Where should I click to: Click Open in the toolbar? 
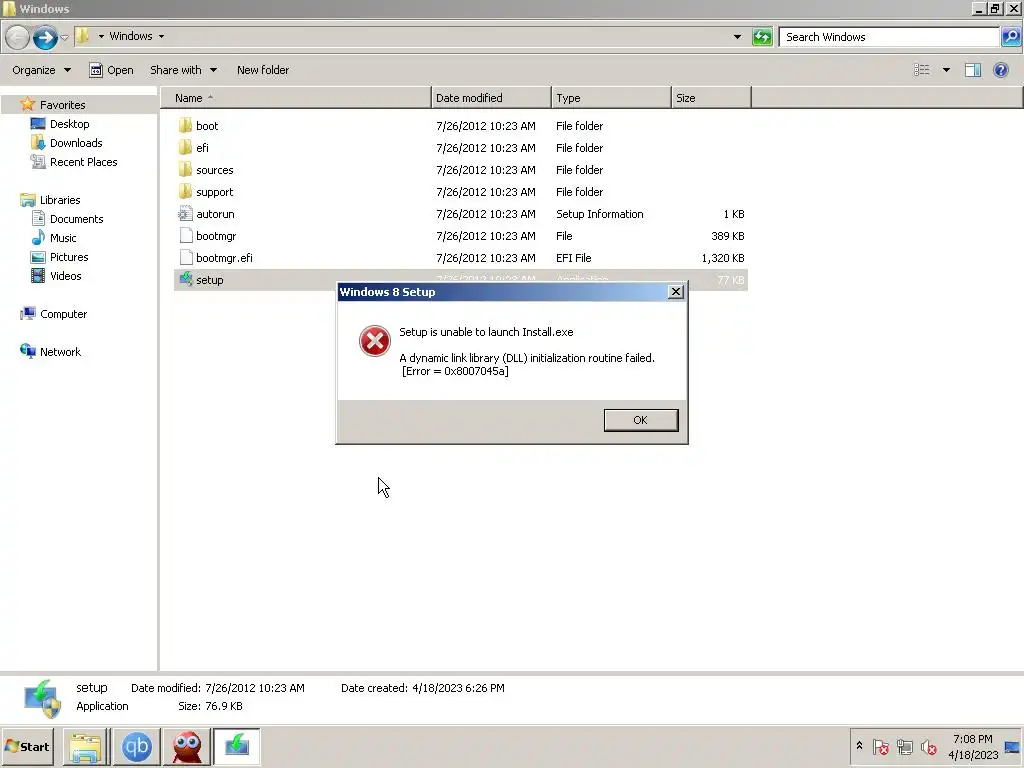click(111, 70)
